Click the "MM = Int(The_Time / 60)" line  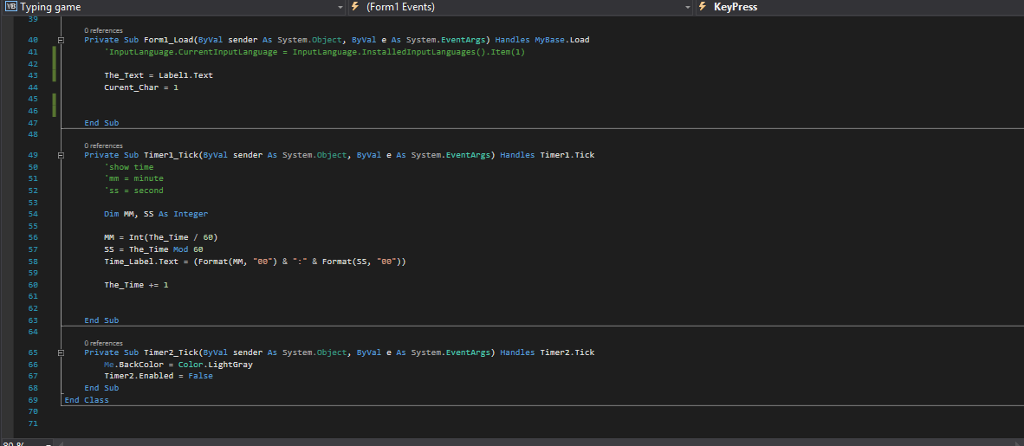coord(161,237)
